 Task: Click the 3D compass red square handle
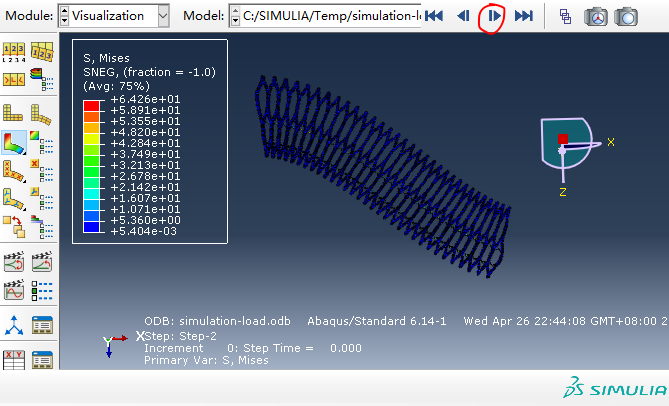[563, 139]
